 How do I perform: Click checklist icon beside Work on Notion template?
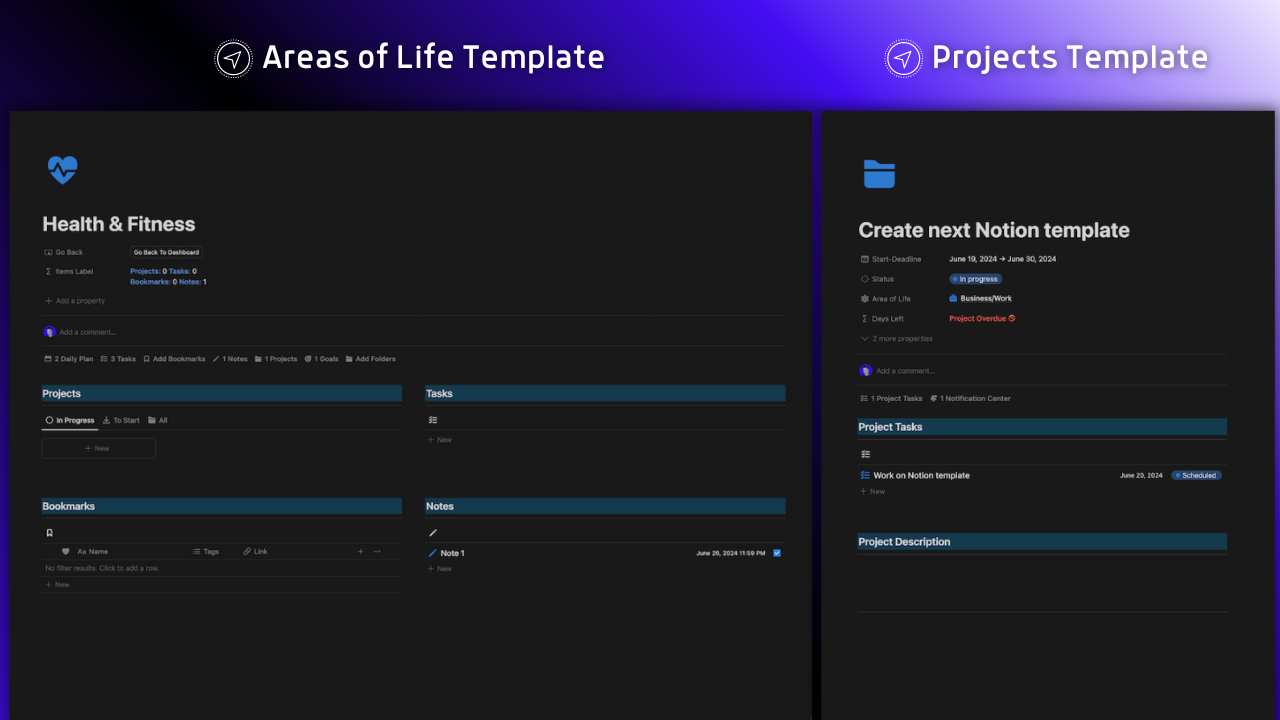tap(865, 475)
